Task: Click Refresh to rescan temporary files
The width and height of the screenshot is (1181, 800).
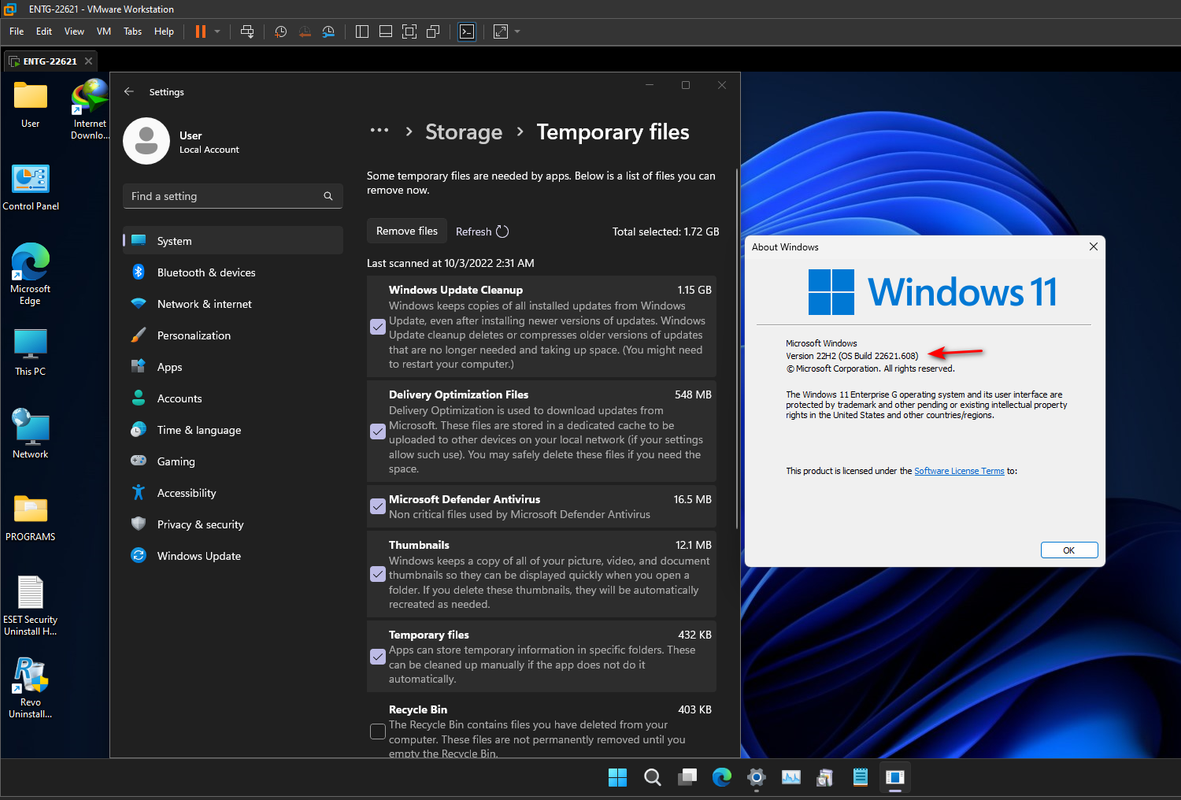Action: [x=483, y=231]
